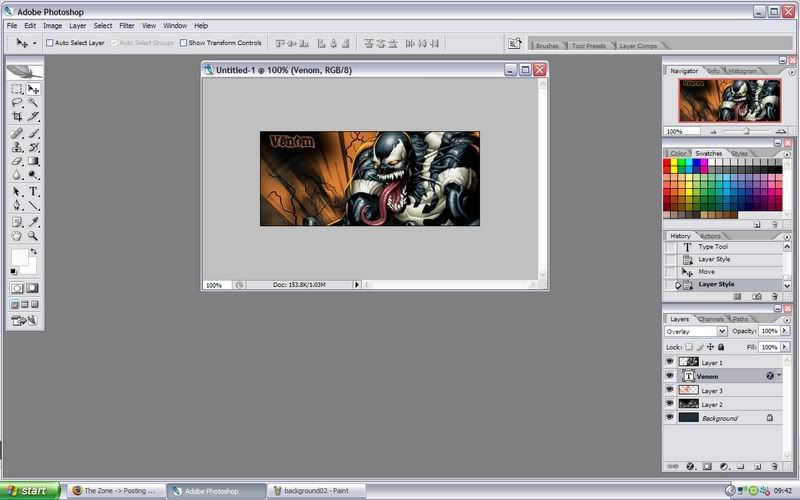Select the Slice tool

tap(33, 116)
